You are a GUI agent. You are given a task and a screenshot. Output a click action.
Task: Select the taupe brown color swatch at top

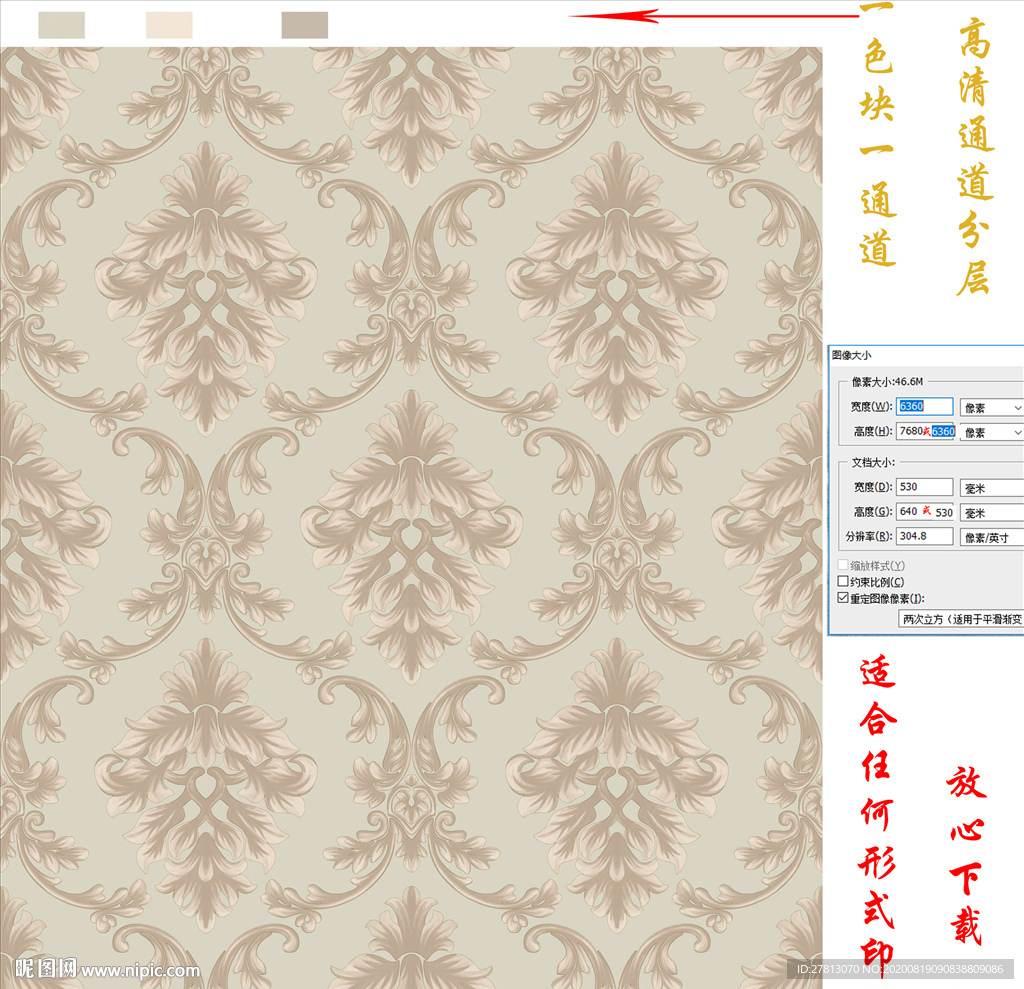pyautogui.click(x=305, y=25)
